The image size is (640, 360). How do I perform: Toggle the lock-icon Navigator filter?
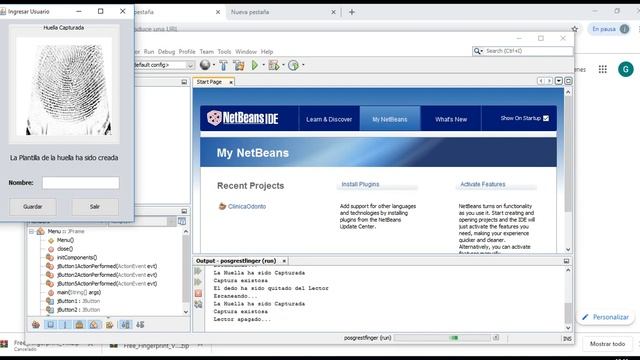coord(80,325)
